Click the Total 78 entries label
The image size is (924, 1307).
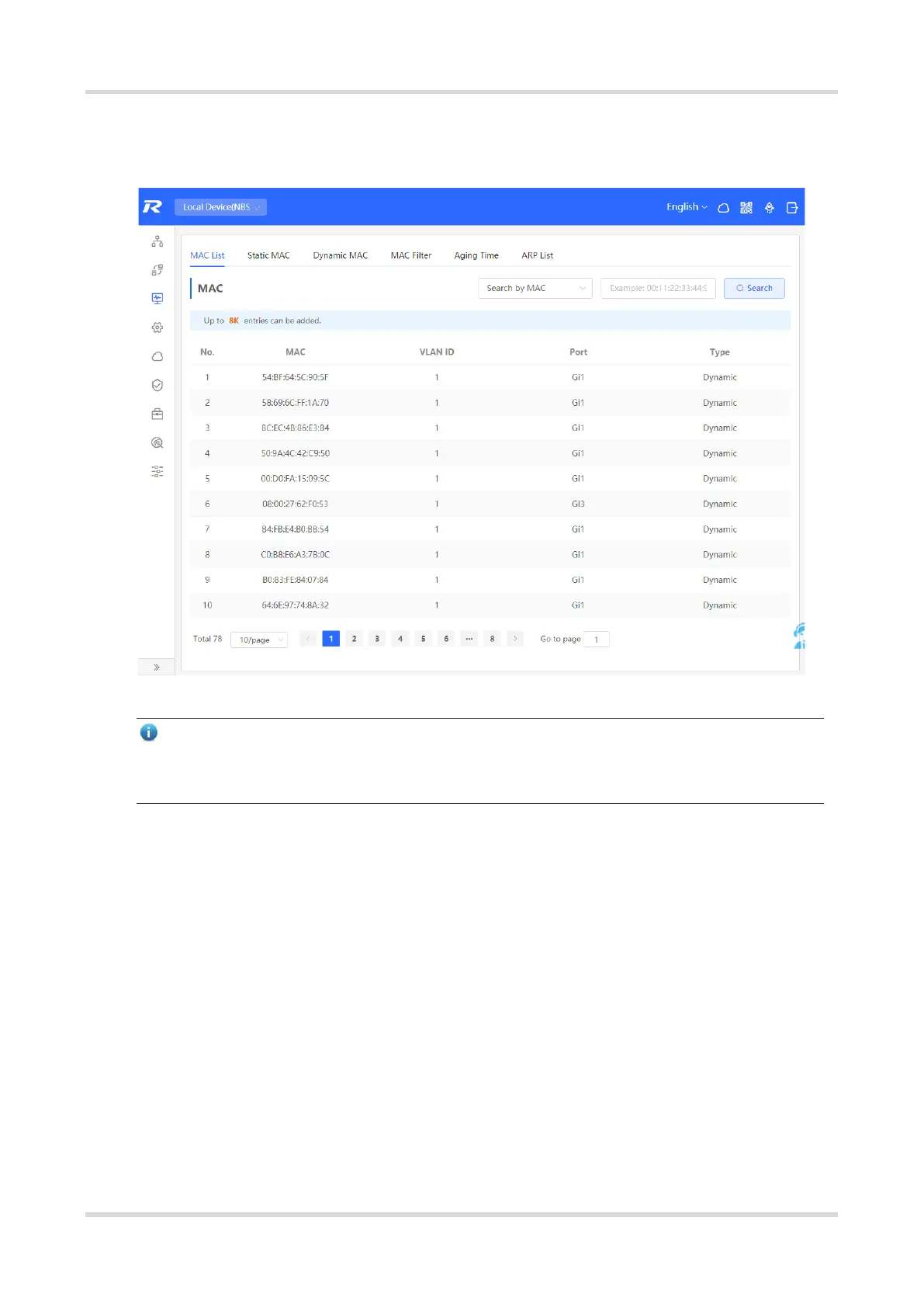point(207,639)
